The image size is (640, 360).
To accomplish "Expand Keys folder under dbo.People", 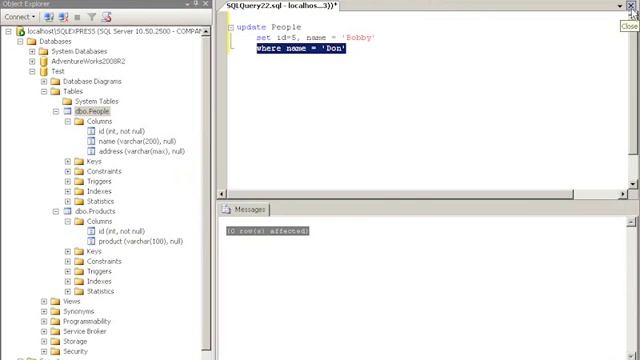I will point(68,161).
